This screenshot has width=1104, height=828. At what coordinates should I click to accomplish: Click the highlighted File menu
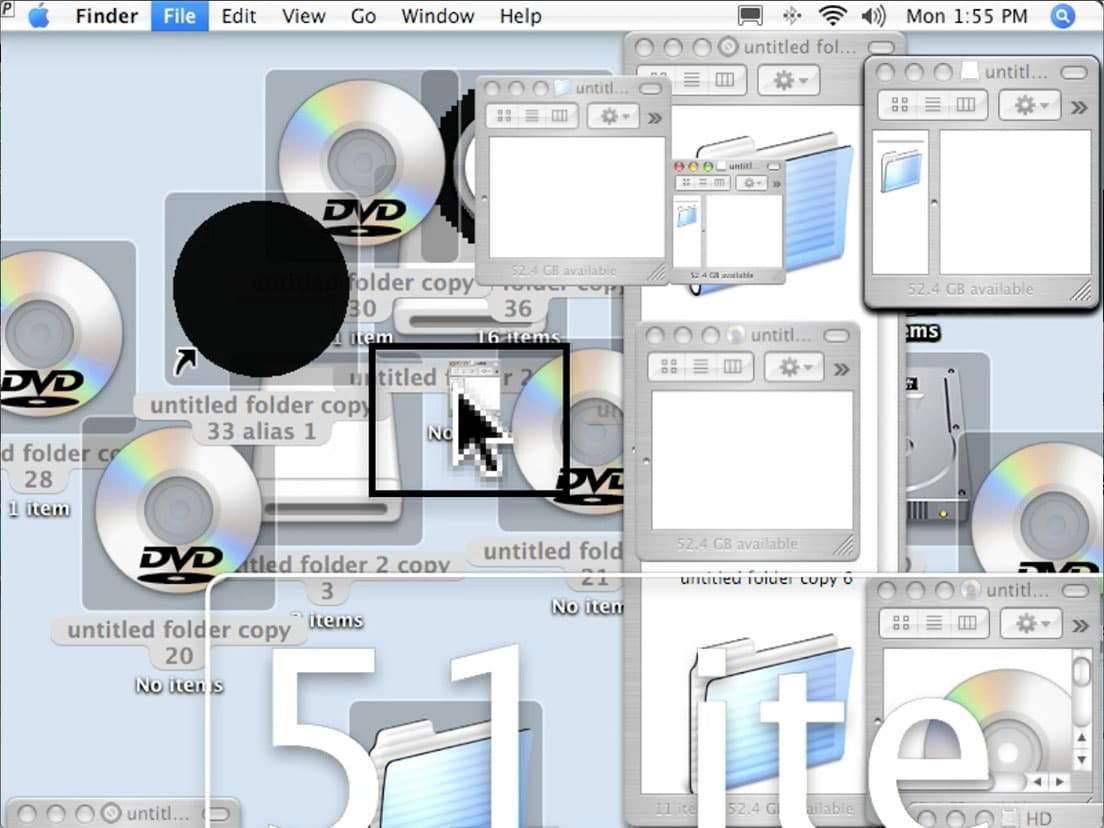[x=180, y=15]
